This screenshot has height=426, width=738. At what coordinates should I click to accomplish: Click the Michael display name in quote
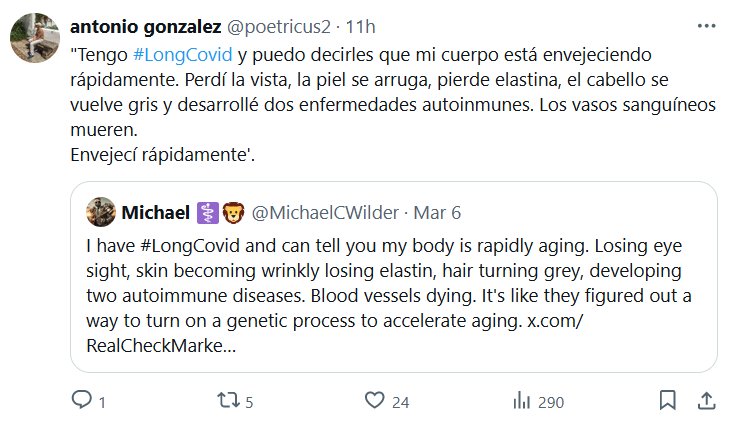(x=155, y=213)
